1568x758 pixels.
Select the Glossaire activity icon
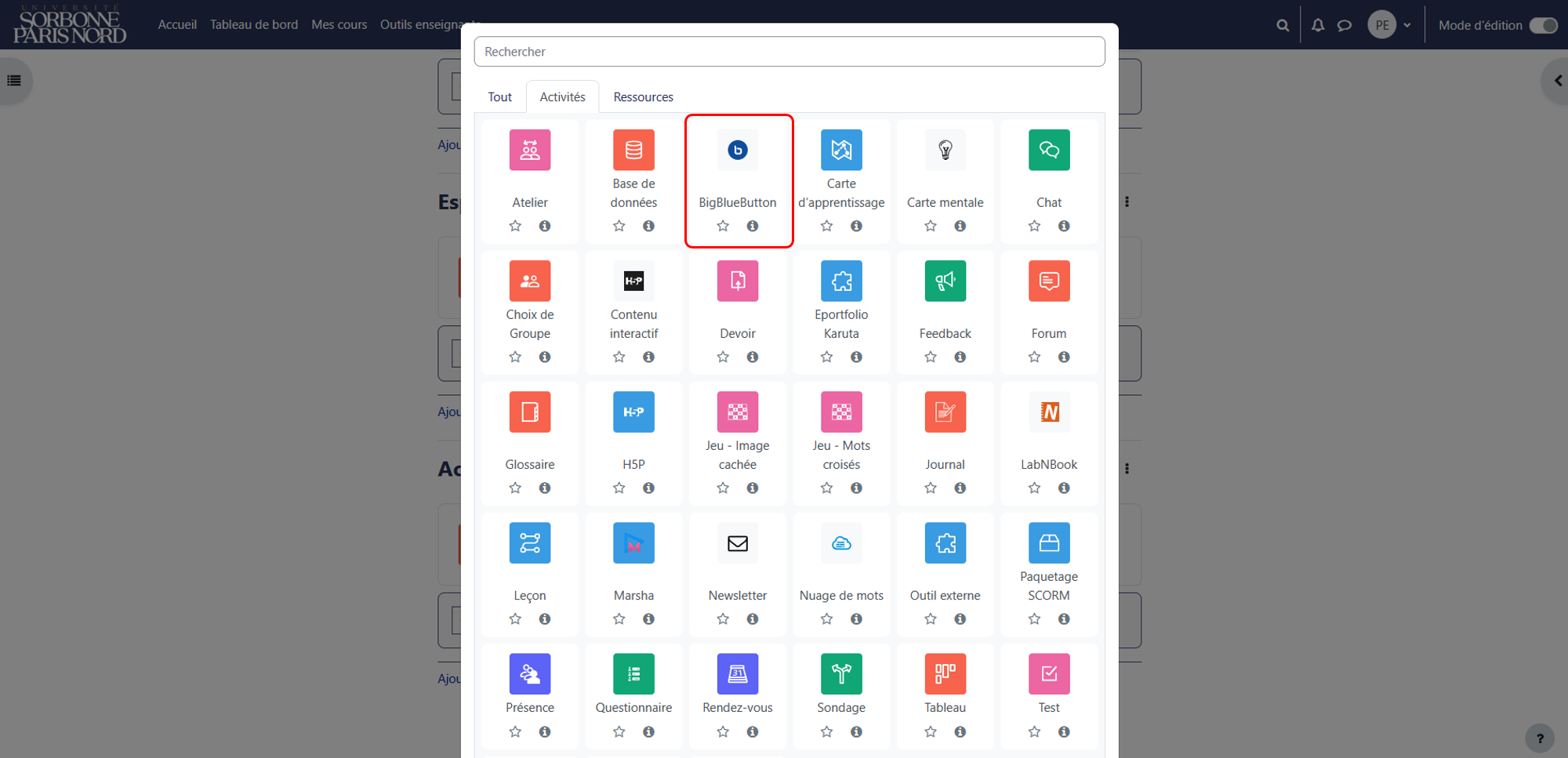tap(530, 412)
